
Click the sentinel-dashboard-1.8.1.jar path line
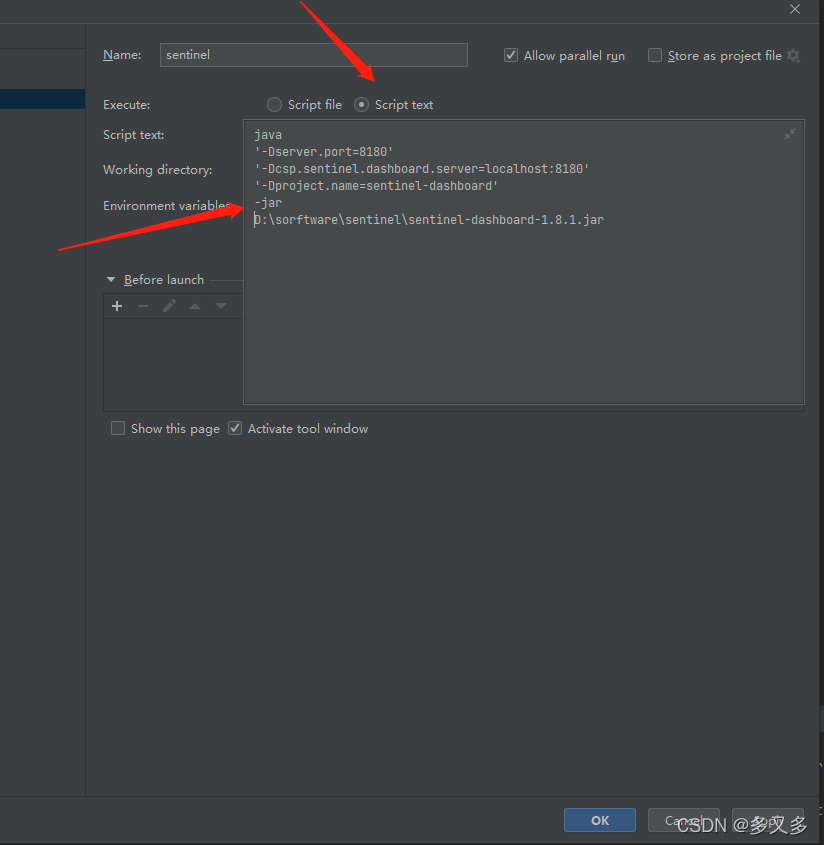click(429, 220)
